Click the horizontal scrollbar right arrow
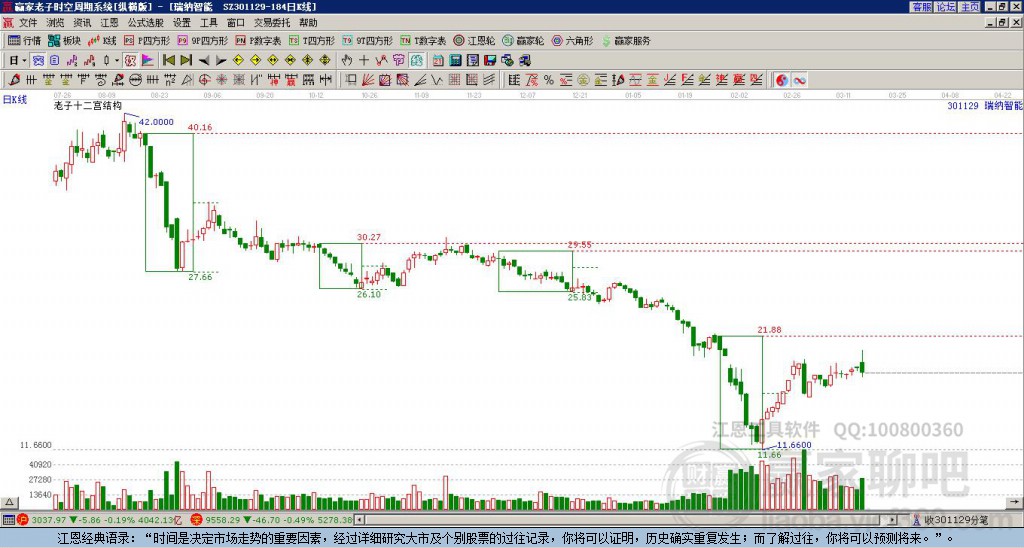Image resolution: width=1024 pixels, height=548 pixels. point(892,520)
